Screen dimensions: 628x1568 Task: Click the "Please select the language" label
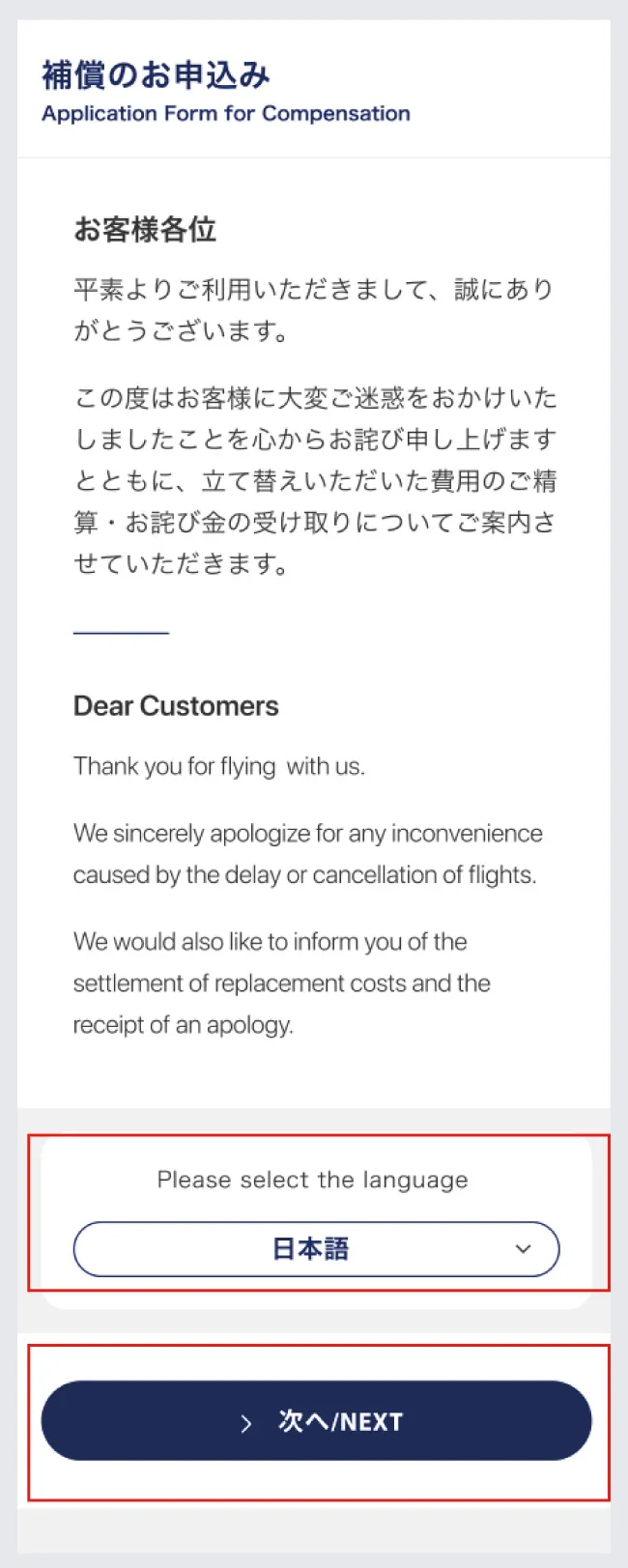pos(312,1180)
